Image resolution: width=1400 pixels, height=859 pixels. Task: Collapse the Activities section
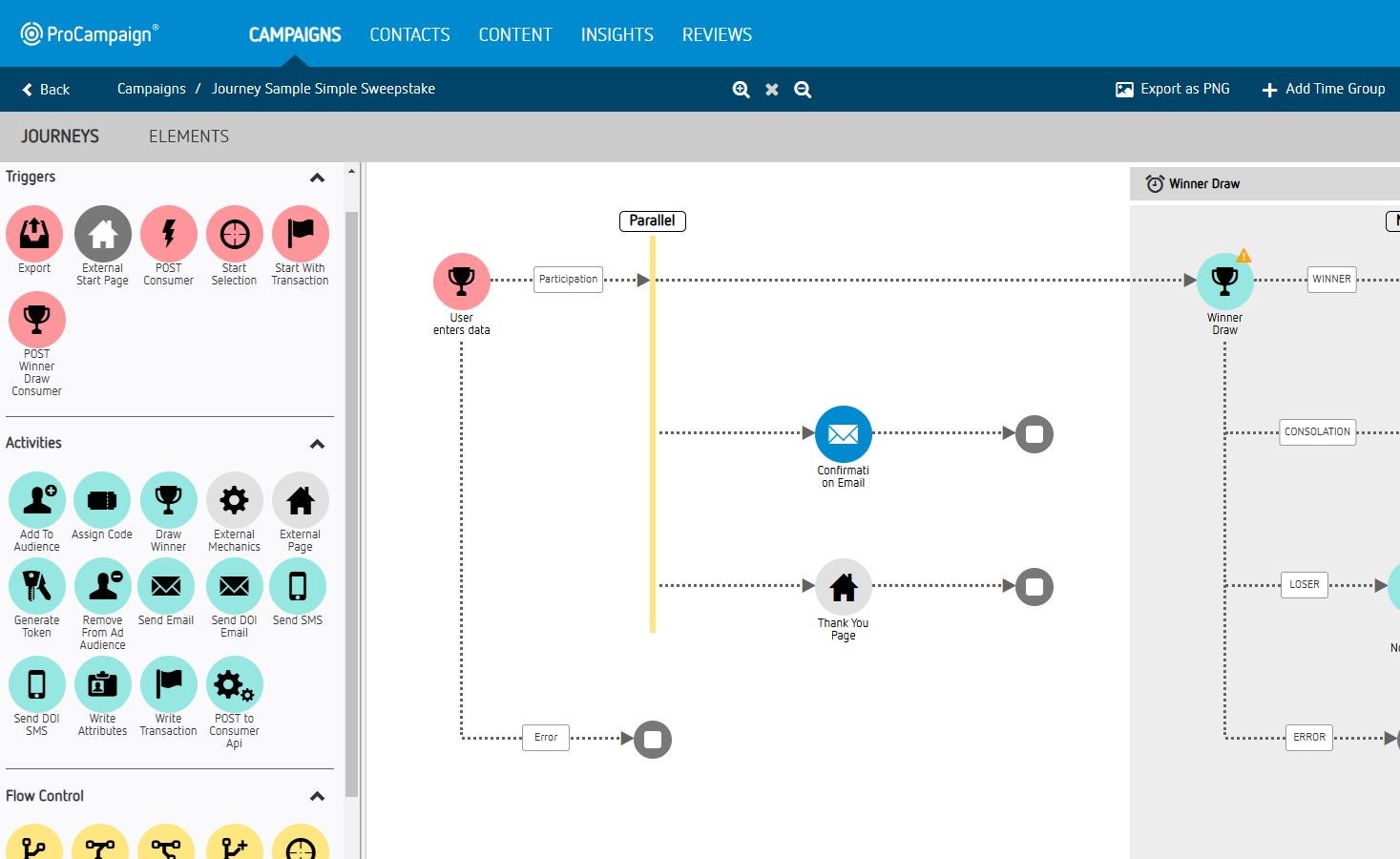point(318,444)
